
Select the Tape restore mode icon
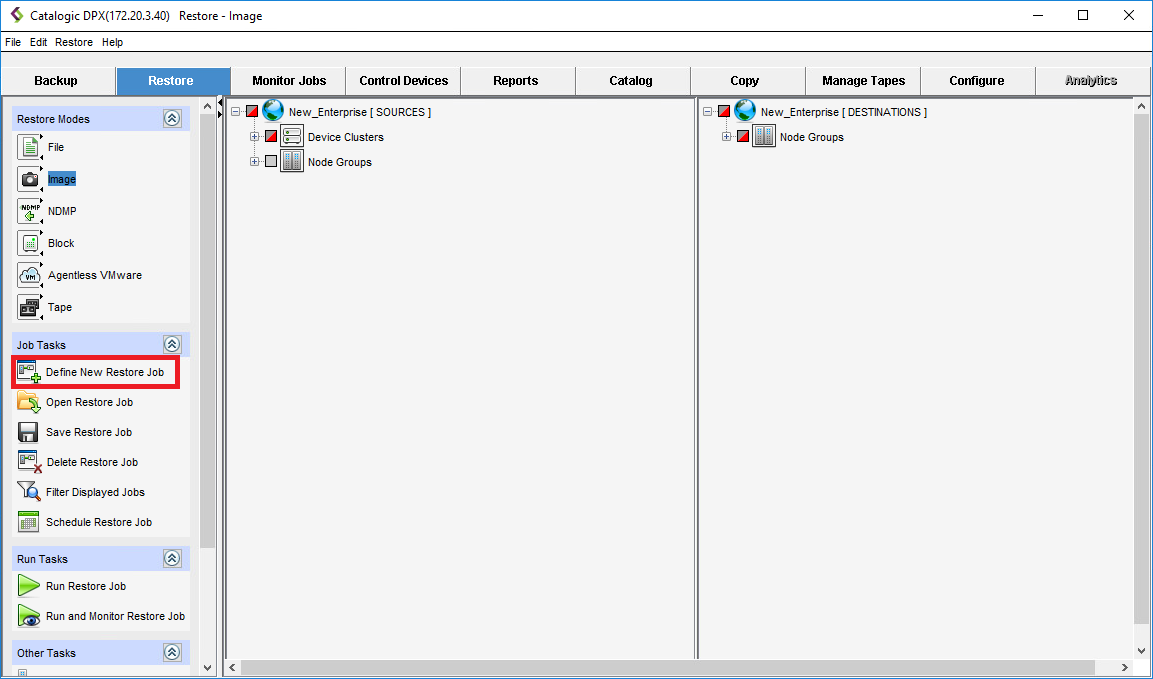(29, 307)
